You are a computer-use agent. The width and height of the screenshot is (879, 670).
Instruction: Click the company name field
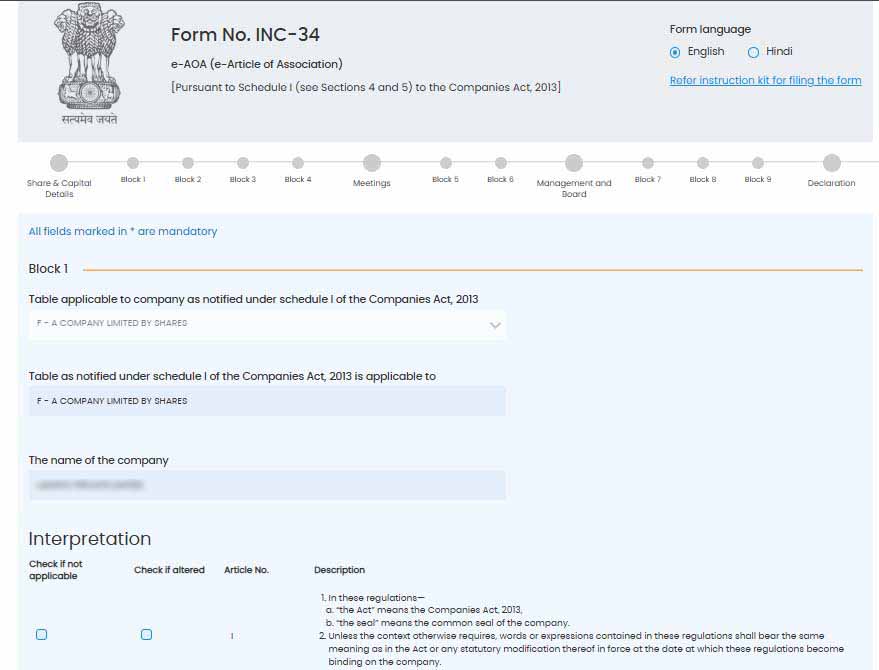pyautogui.click(x=267, y=485)
